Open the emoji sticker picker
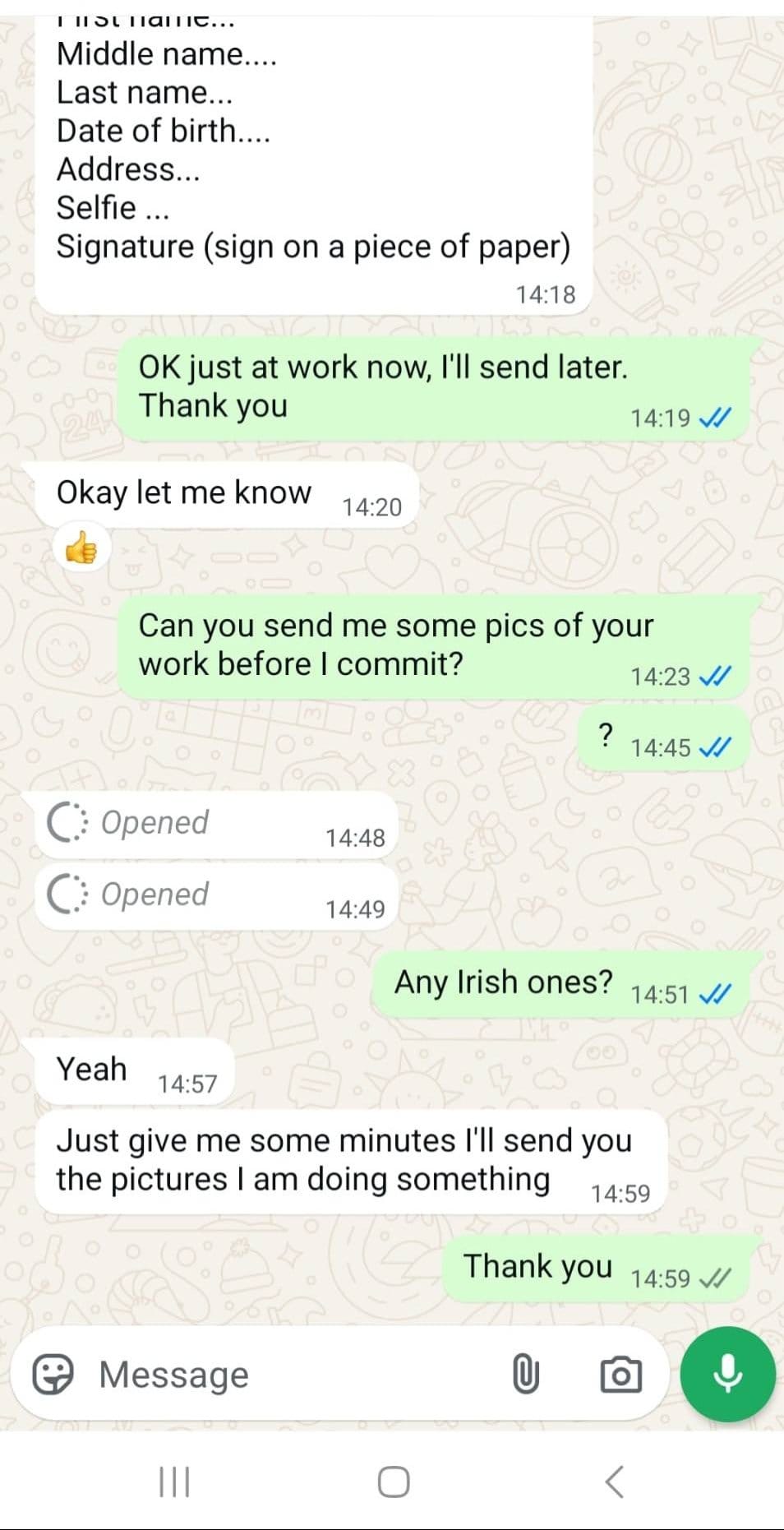Viewport: 784px width, 1530px height. tap(53, 1375)
